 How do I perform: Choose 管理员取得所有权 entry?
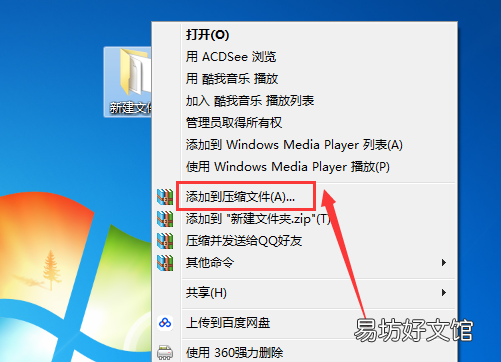point(304,123)
